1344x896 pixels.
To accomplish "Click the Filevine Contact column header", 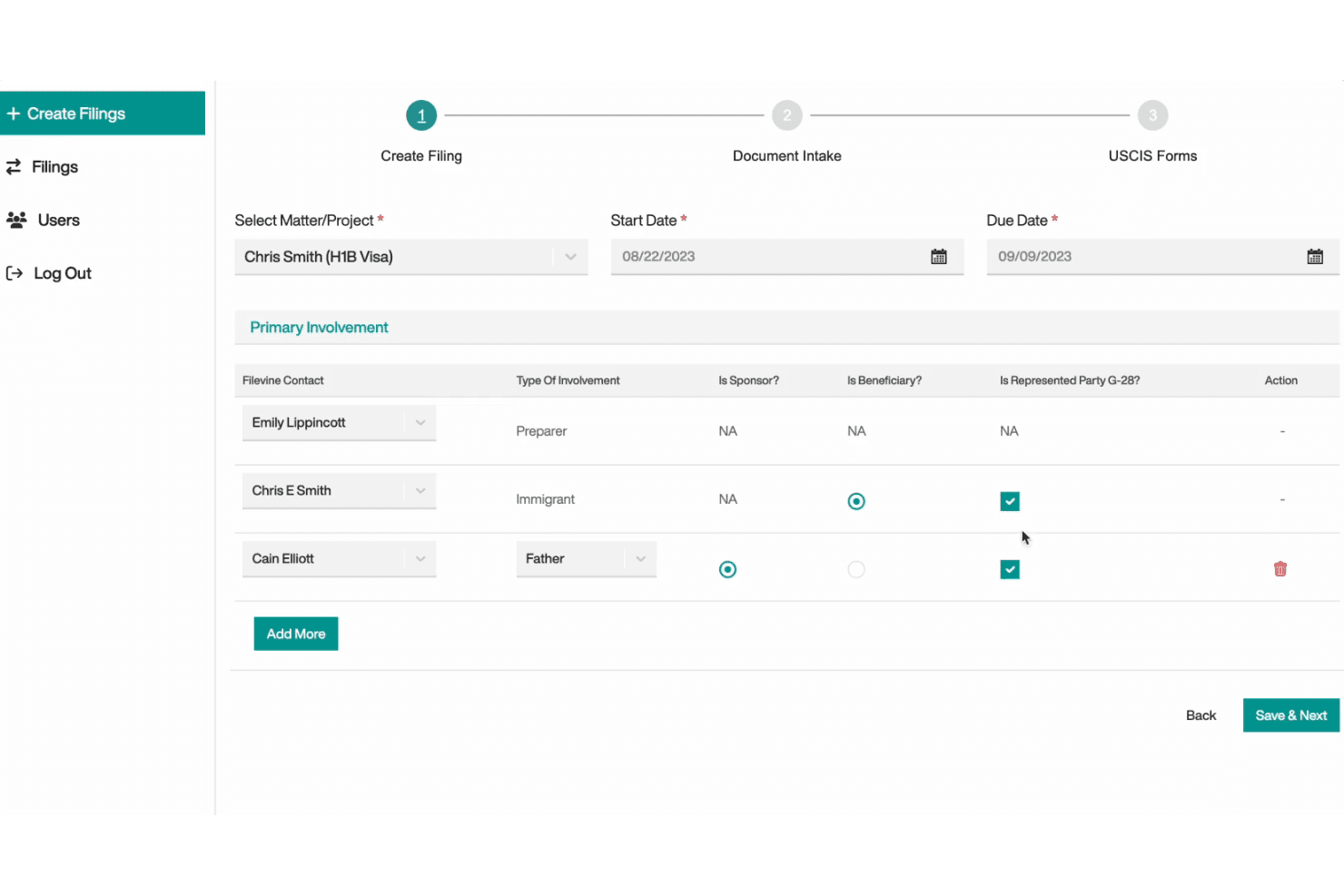I will 283,380.
